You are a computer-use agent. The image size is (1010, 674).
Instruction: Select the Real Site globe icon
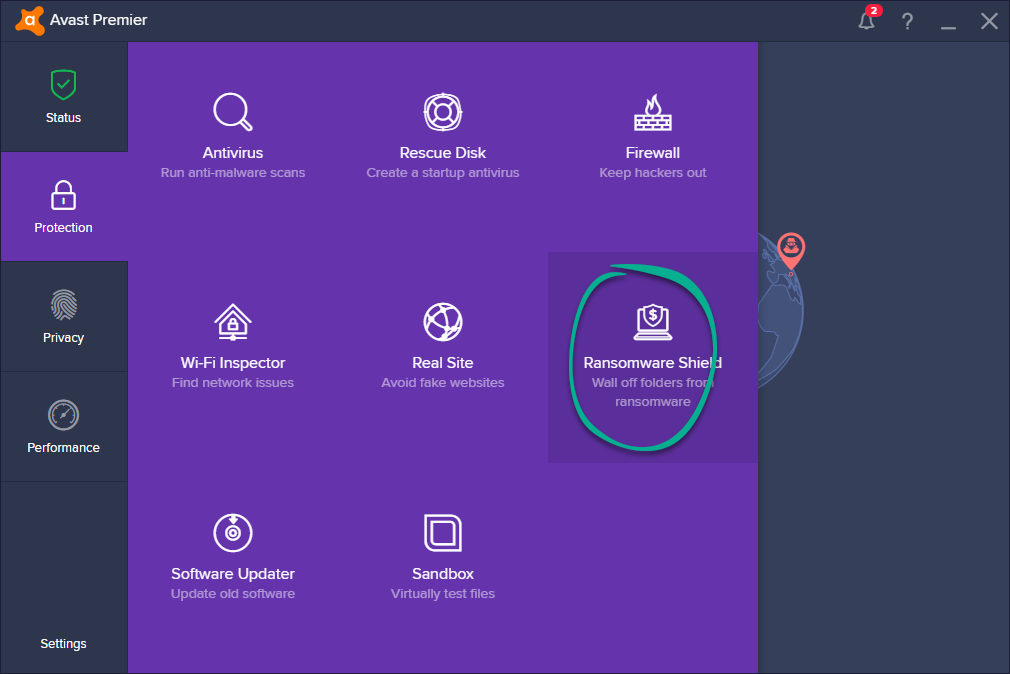tap(442, 322)
